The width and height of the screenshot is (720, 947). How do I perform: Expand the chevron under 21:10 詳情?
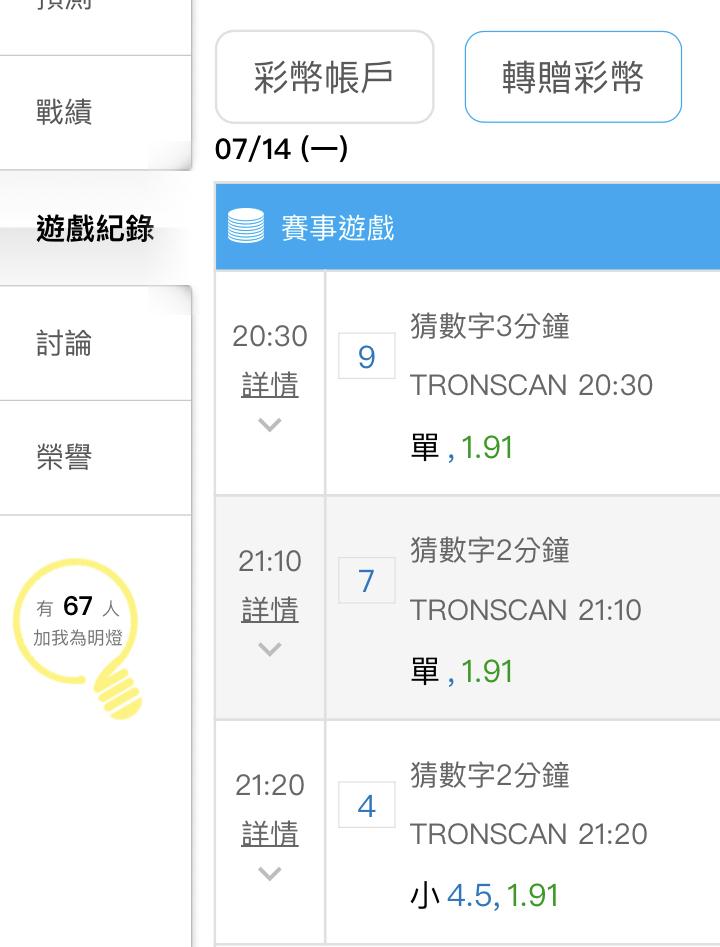(x=269, y=649)
